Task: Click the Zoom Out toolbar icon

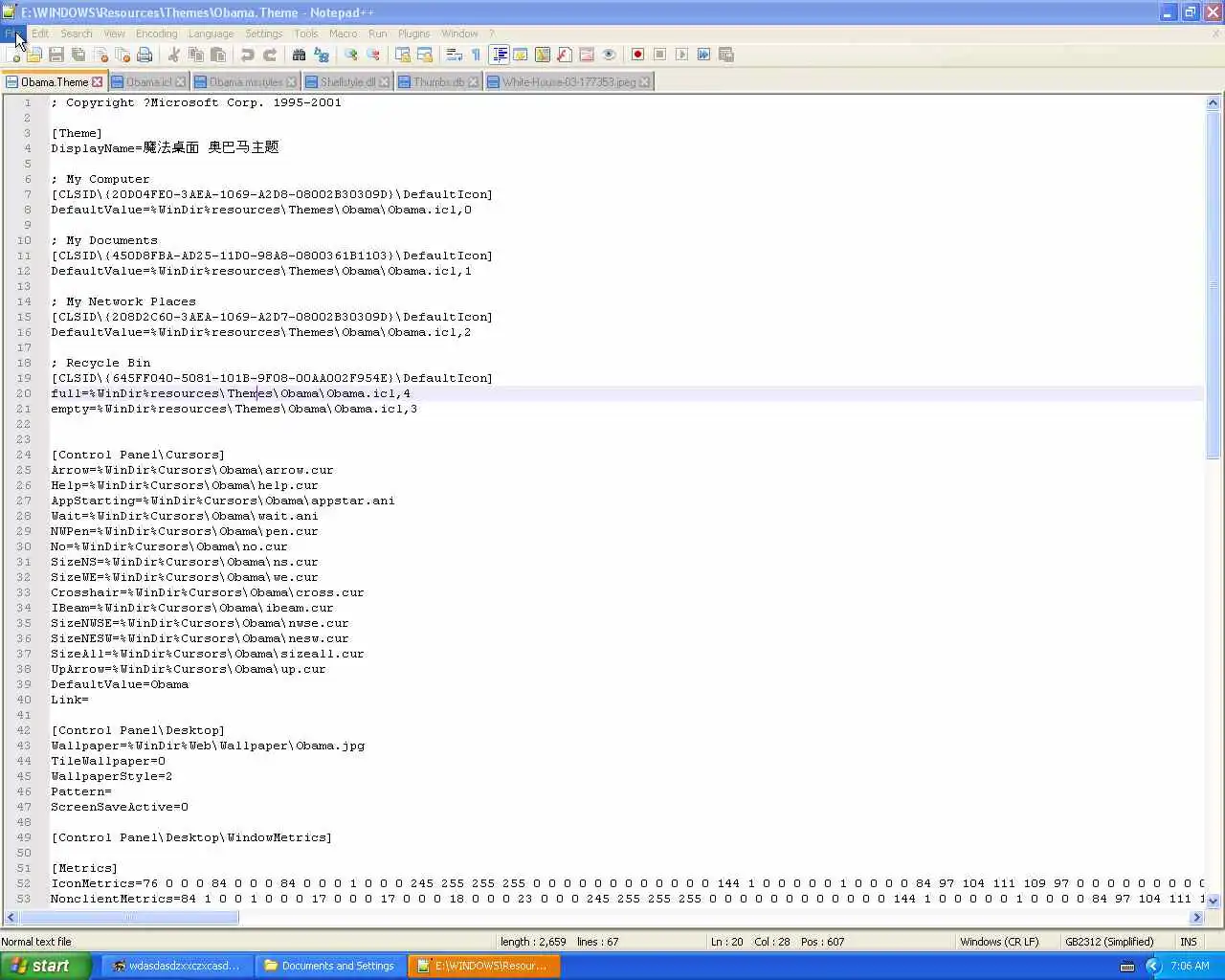Action: (x=373, y=55)
